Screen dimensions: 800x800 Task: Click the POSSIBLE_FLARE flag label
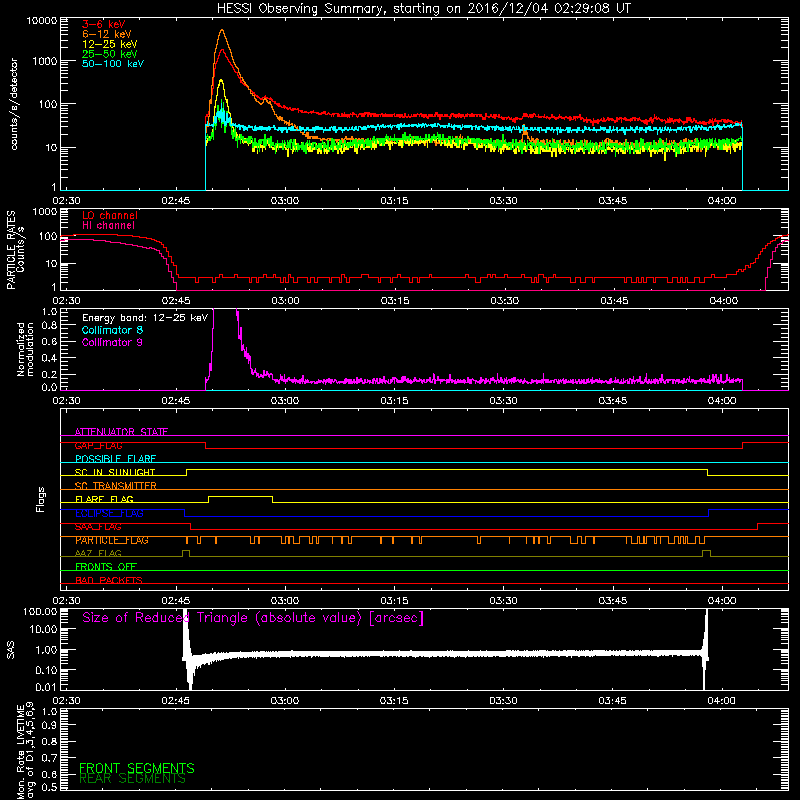click(115, 459)
